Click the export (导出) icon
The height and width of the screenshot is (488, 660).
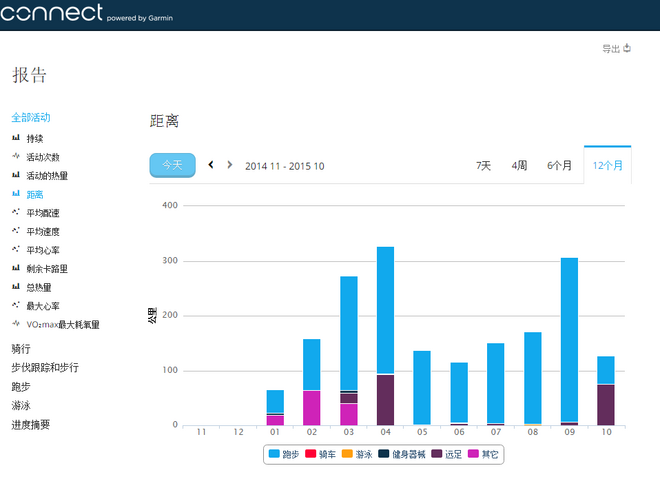coord(627,48)
